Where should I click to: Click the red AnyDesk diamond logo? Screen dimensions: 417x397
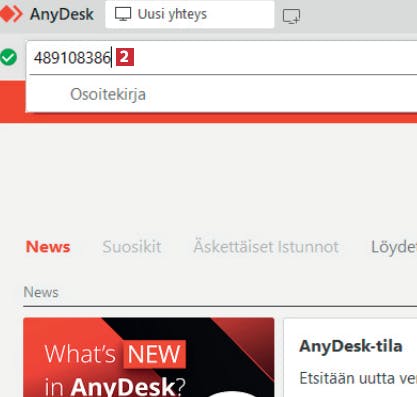click(11, 14)
